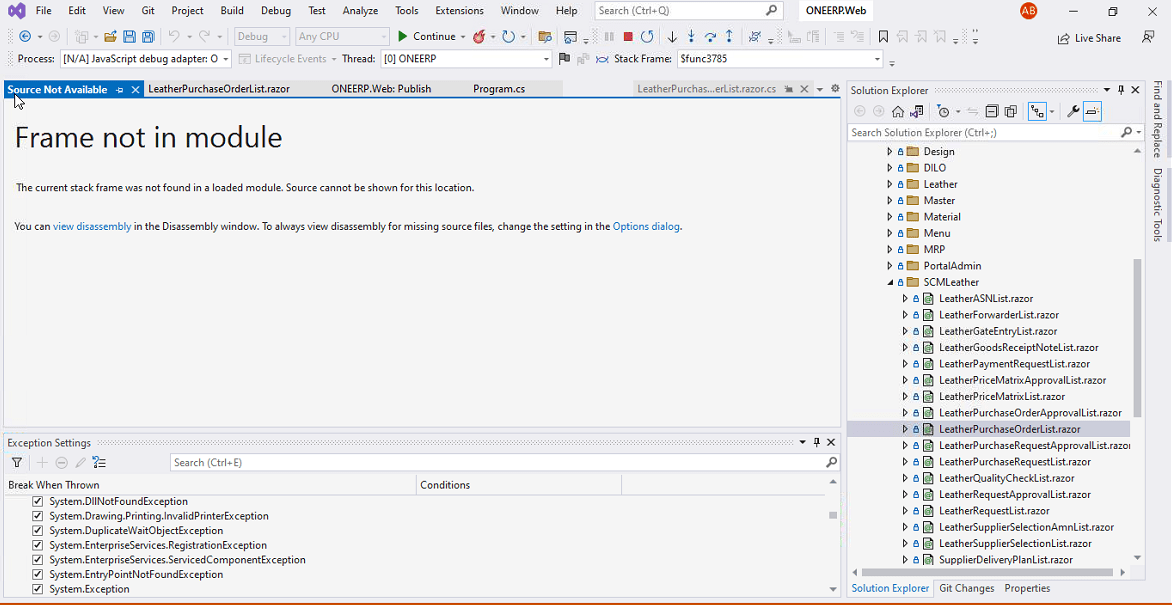Expand the Master folder

pos(890,200)
